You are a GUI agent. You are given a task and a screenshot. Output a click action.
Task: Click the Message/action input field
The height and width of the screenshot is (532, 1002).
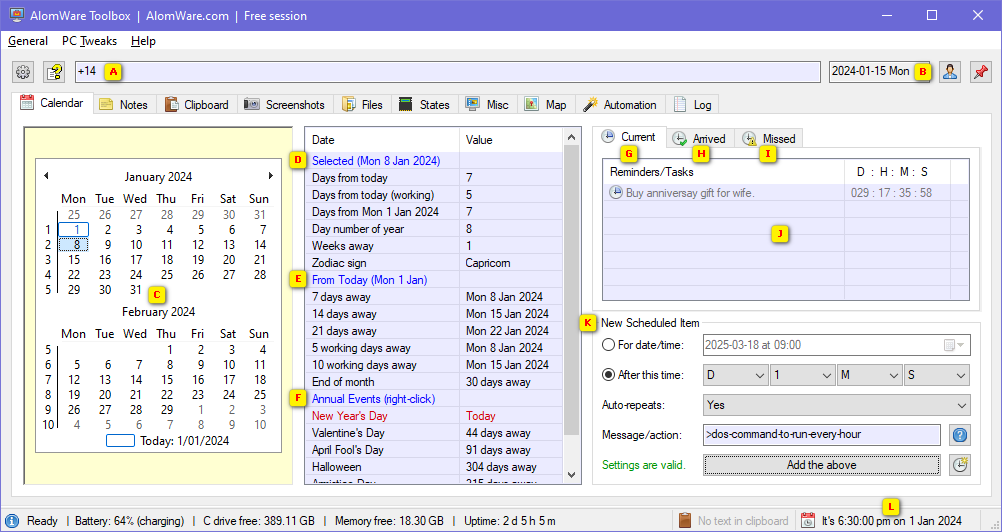[x=821, y=435]
